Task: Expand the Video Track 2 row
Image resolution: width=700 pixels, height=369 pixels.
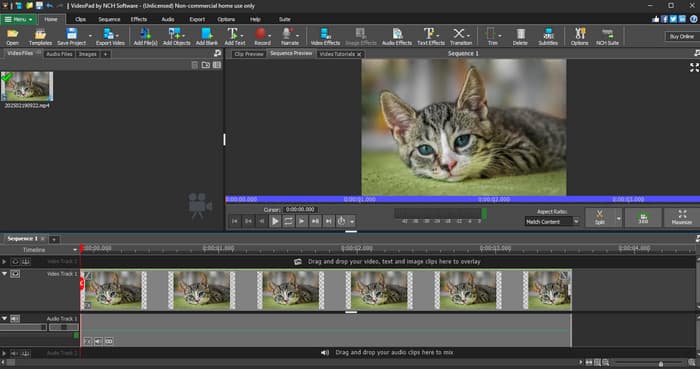Action: tap(4, 261)
